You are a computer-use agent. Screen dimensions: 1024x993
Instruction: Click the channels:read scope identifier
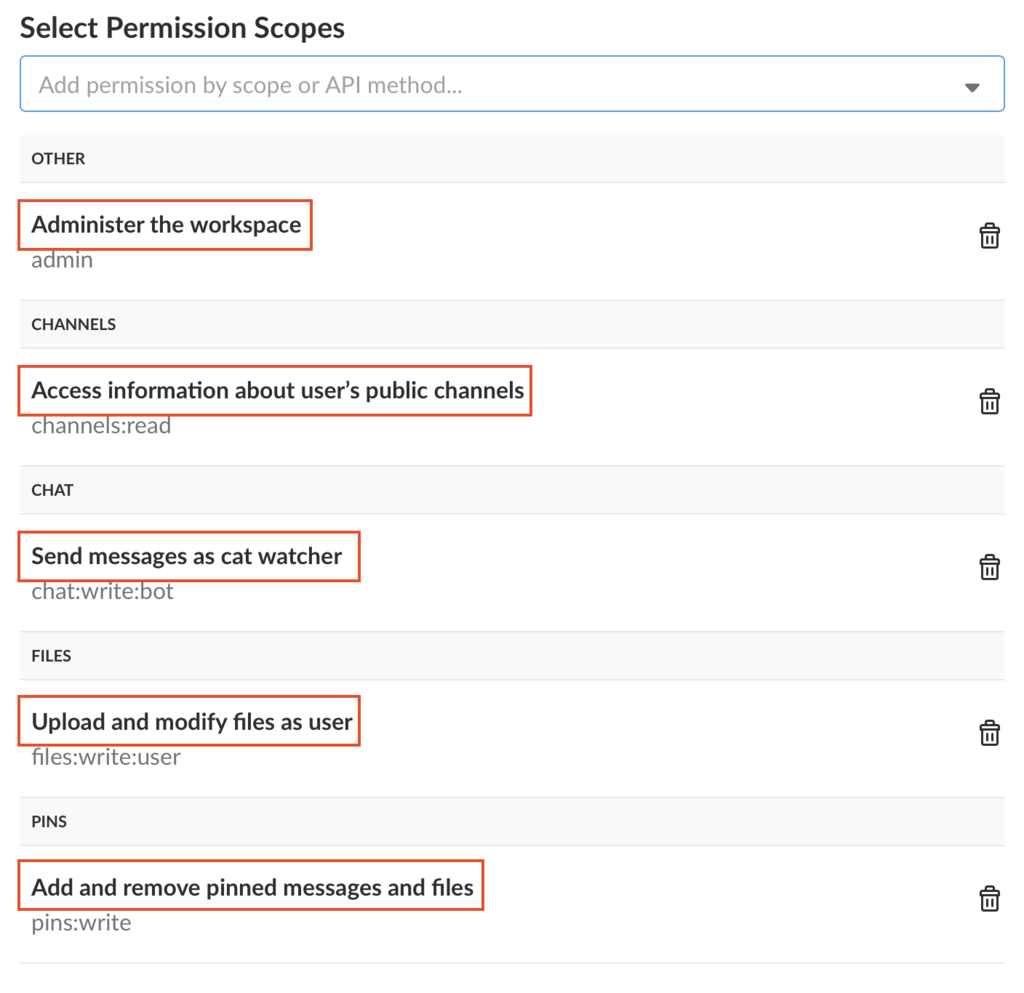coord(101,426)
